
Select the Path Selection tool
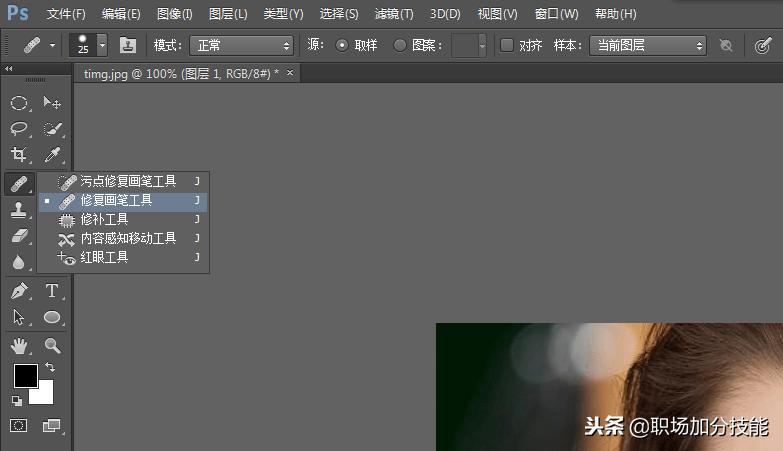pyautogui.click(x=19, y=317)
